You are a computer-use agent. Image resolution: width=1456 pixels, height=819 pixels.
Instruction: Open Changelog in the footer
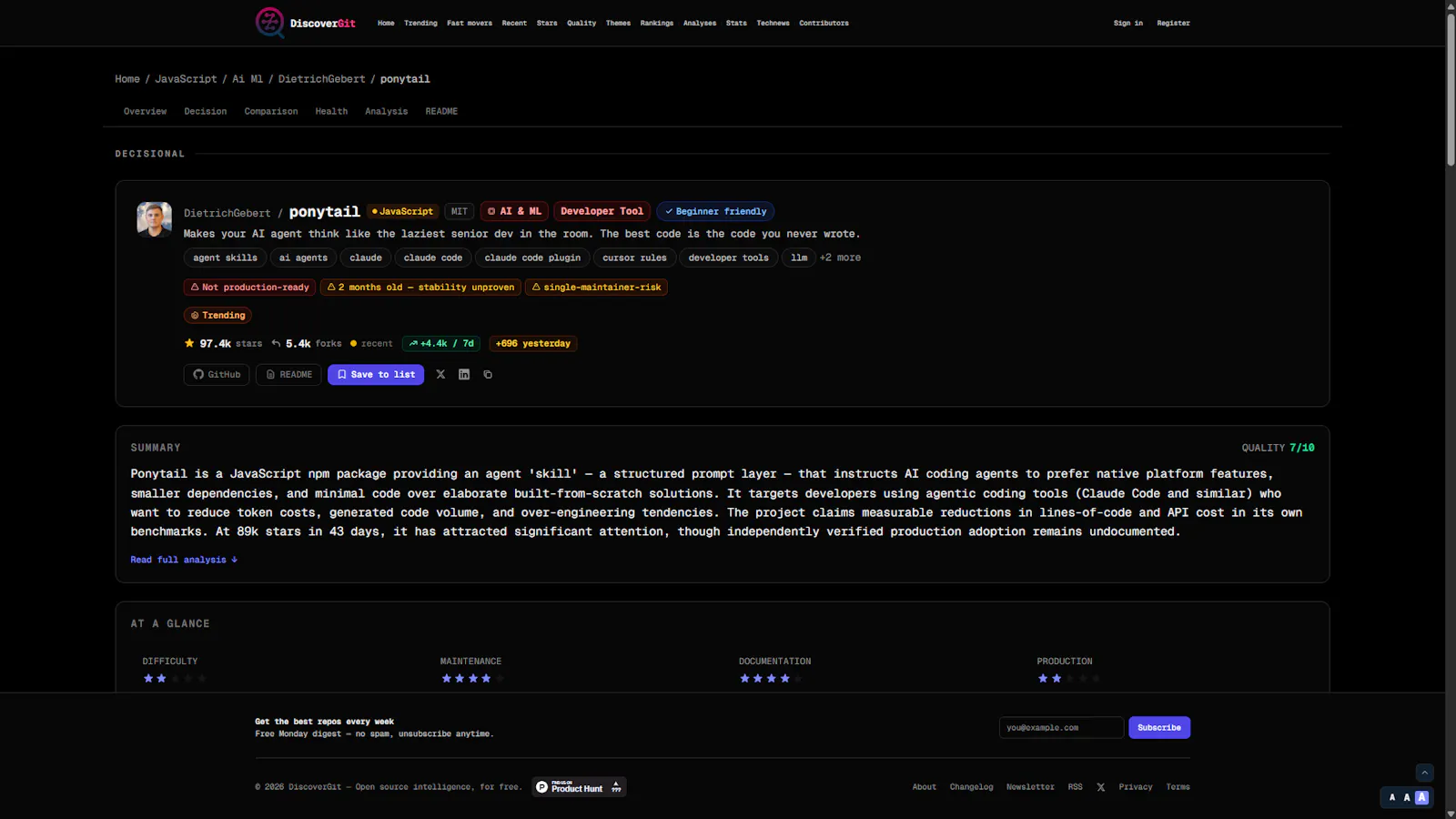[x=971, y=787]
